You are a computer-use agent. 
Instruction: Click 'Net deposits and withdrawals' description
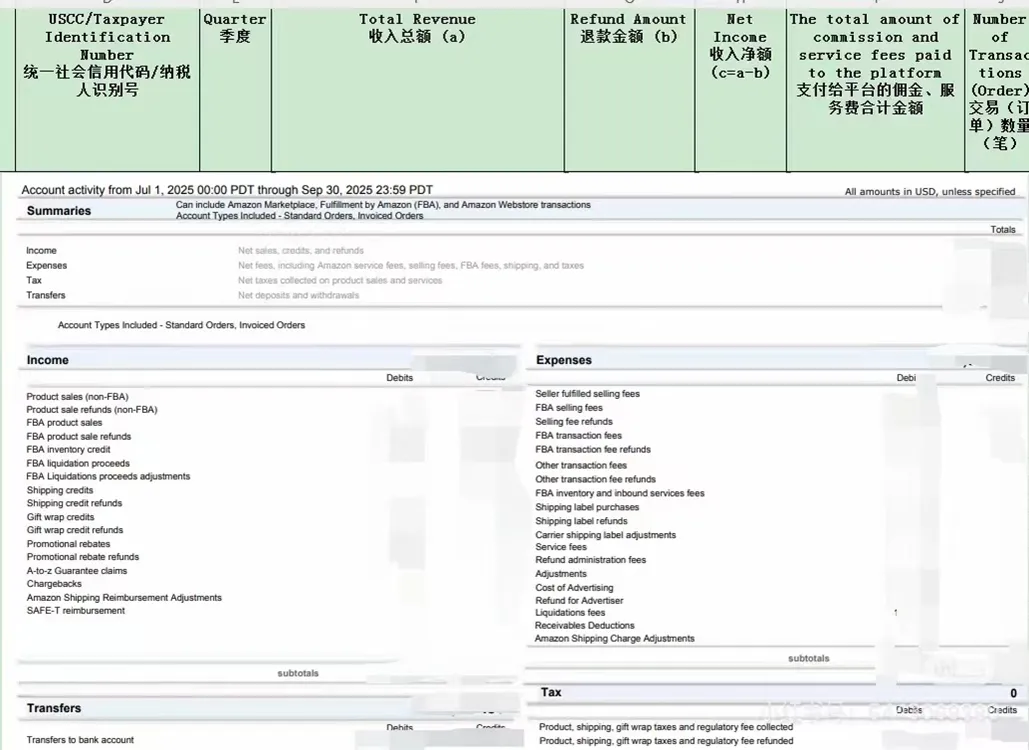(299, 295)
